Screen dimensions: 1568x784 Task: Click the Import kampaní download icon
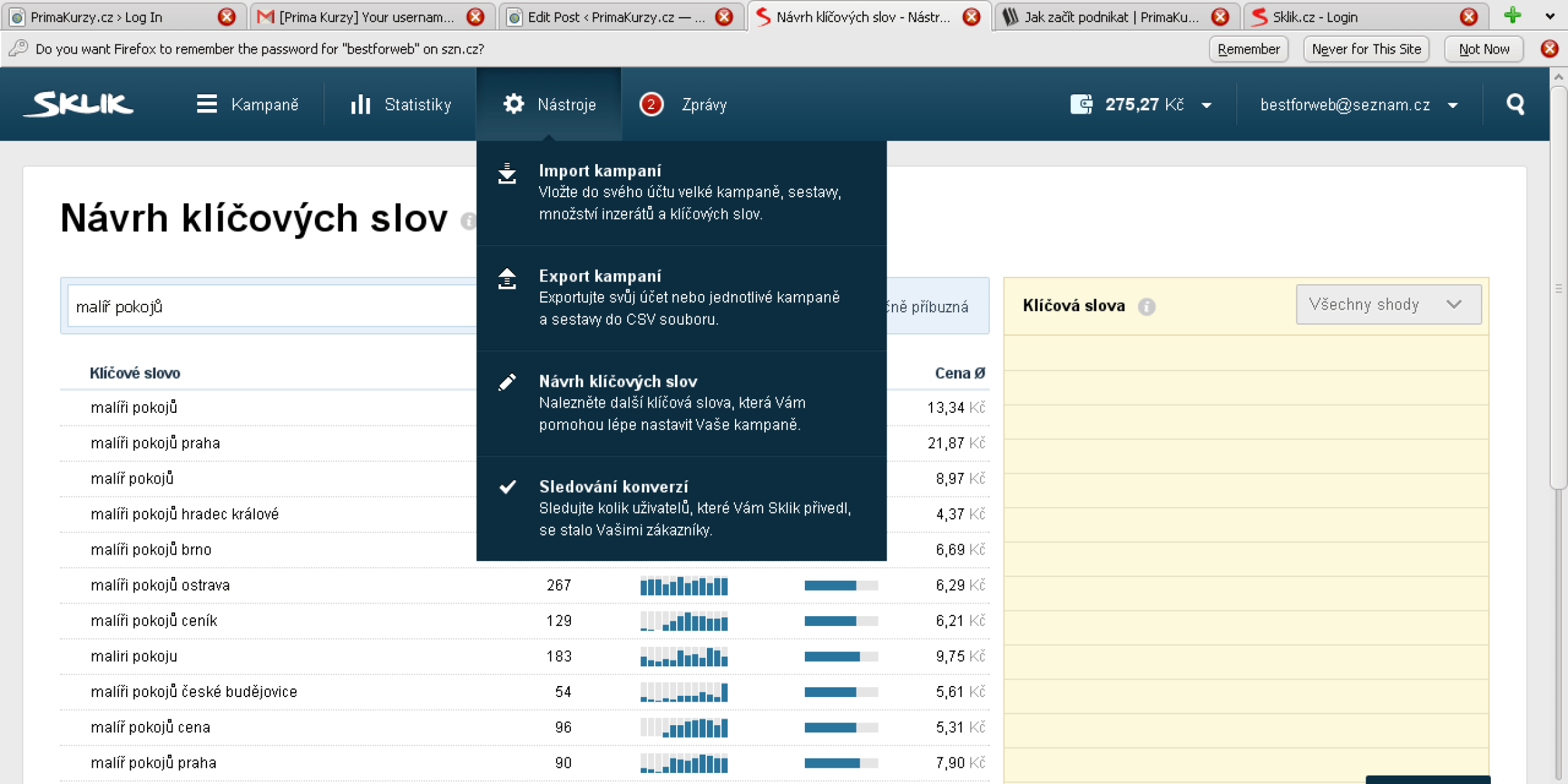(x=507, y=174)
